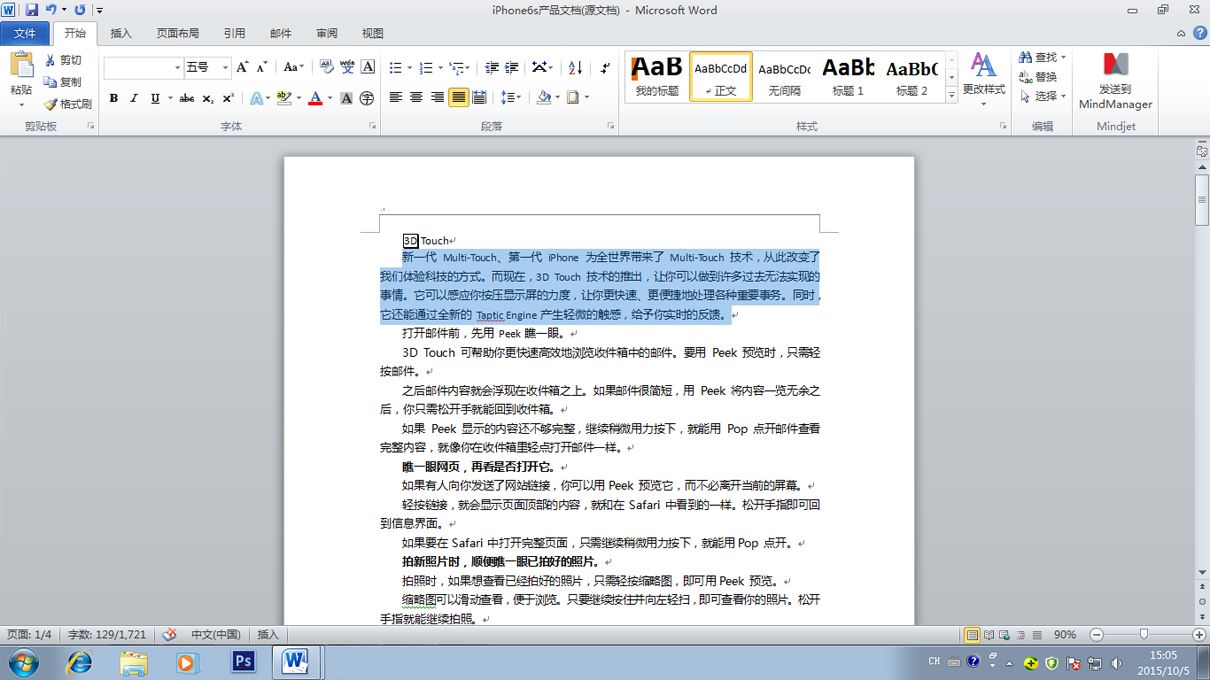Click the Distributed alignment icon
Screen dimensions: 1210x680
click(479, 98)
